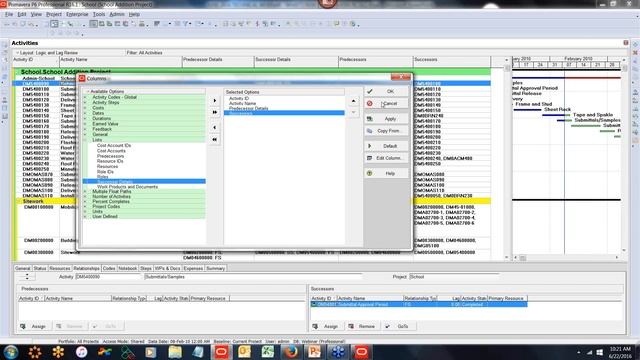
Task: Add selected option with single right arrow
Action: (215, 100)
